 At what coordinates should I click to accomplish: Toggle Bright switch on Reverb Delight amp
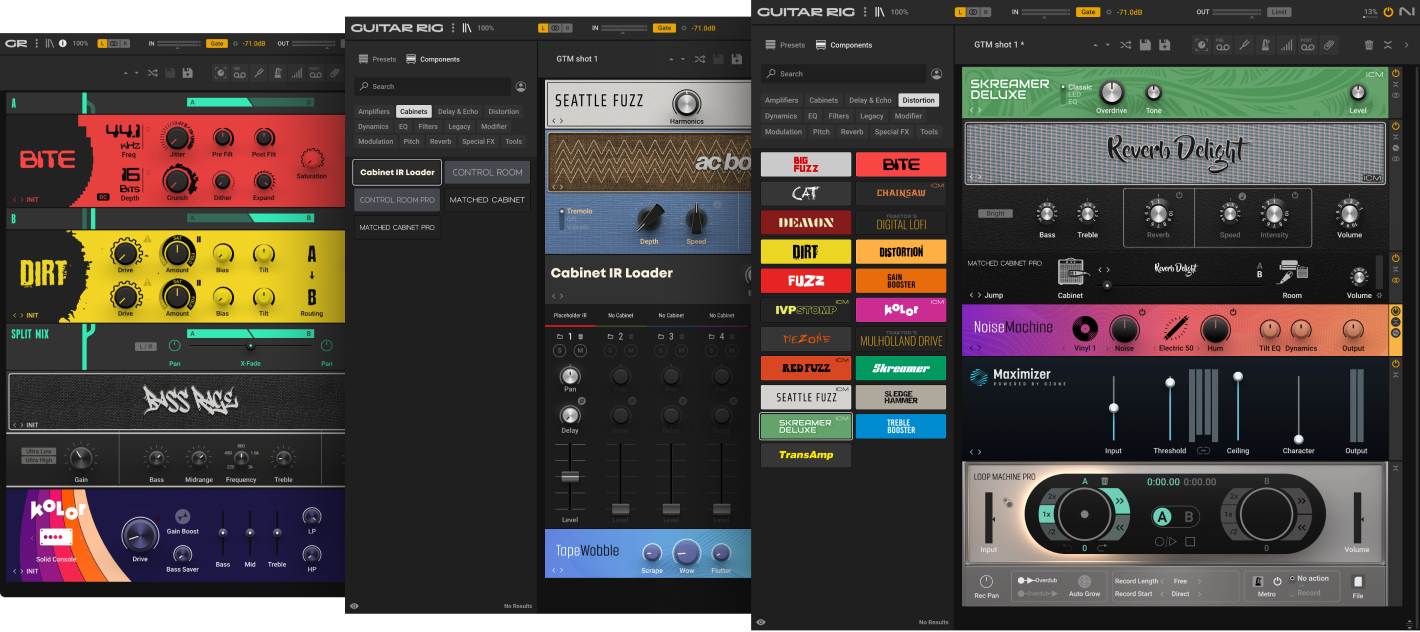point(995,213)
